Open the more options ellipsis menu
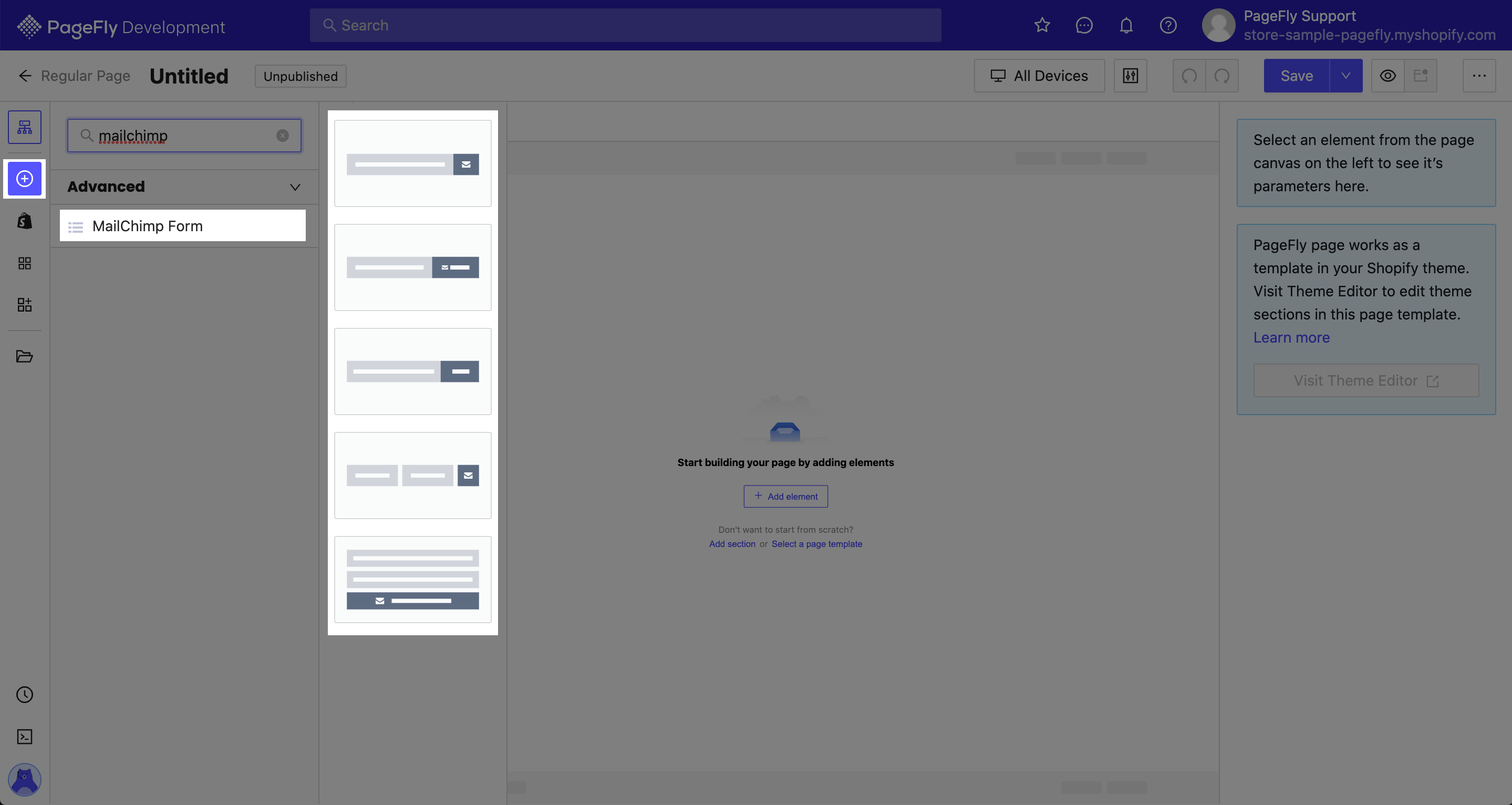The image size is (1512, 805). pos(1479,76)
